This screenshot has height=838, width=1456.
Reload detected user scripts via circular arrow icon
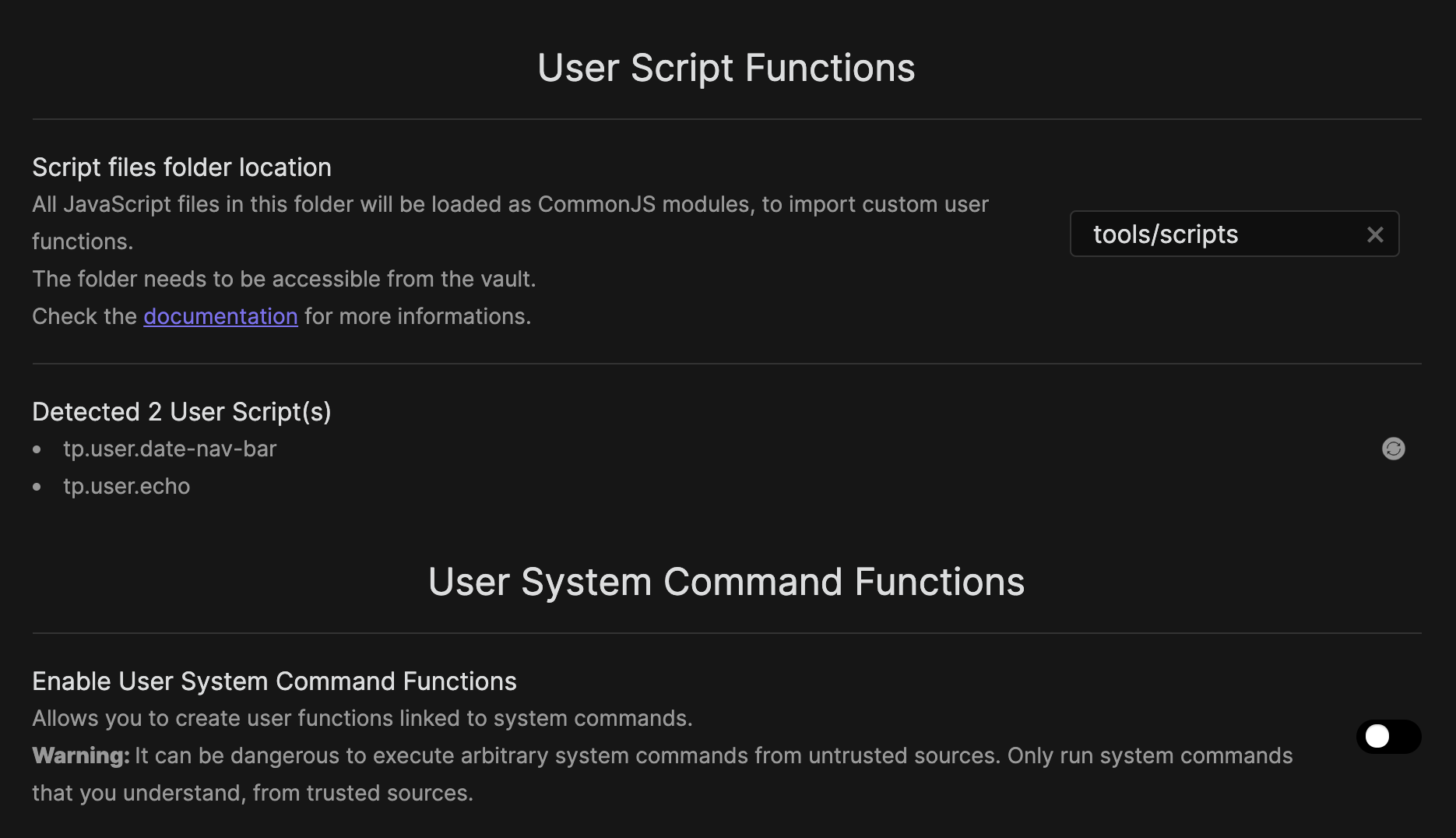tap(1394, 449)
